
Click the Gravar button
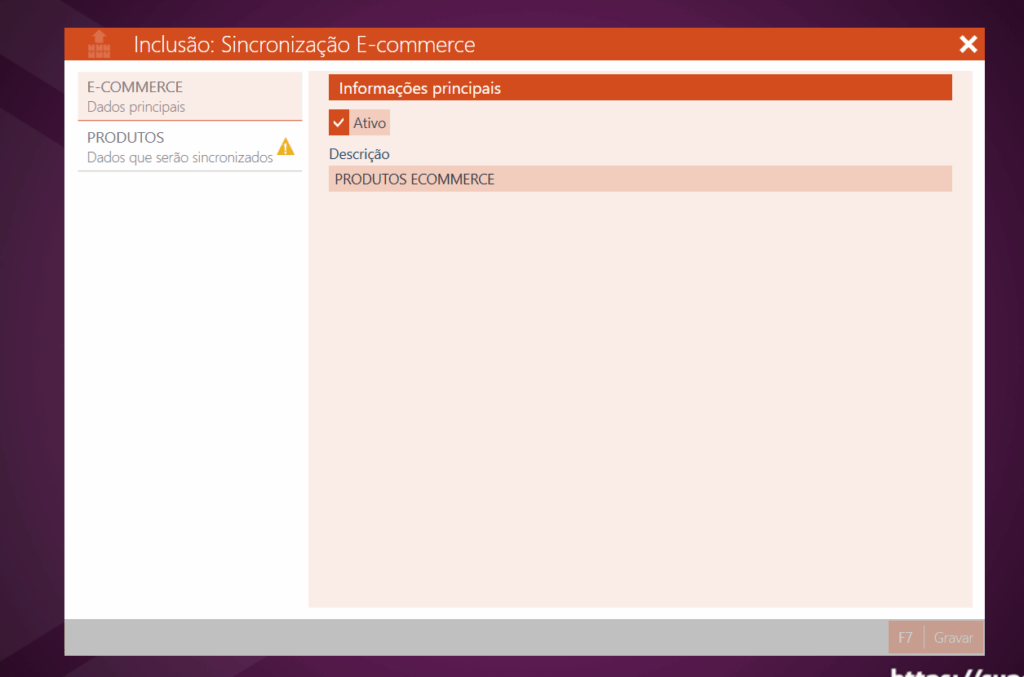coord(953,637)
